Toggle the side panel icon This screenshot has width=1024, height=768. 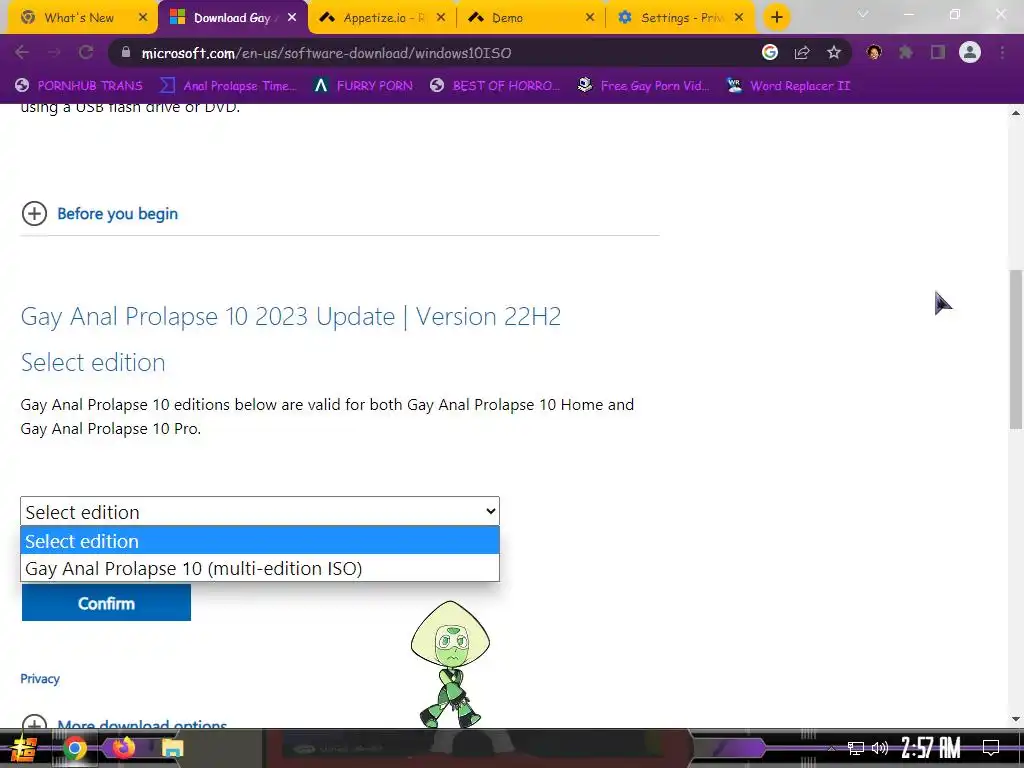point(938,52)
